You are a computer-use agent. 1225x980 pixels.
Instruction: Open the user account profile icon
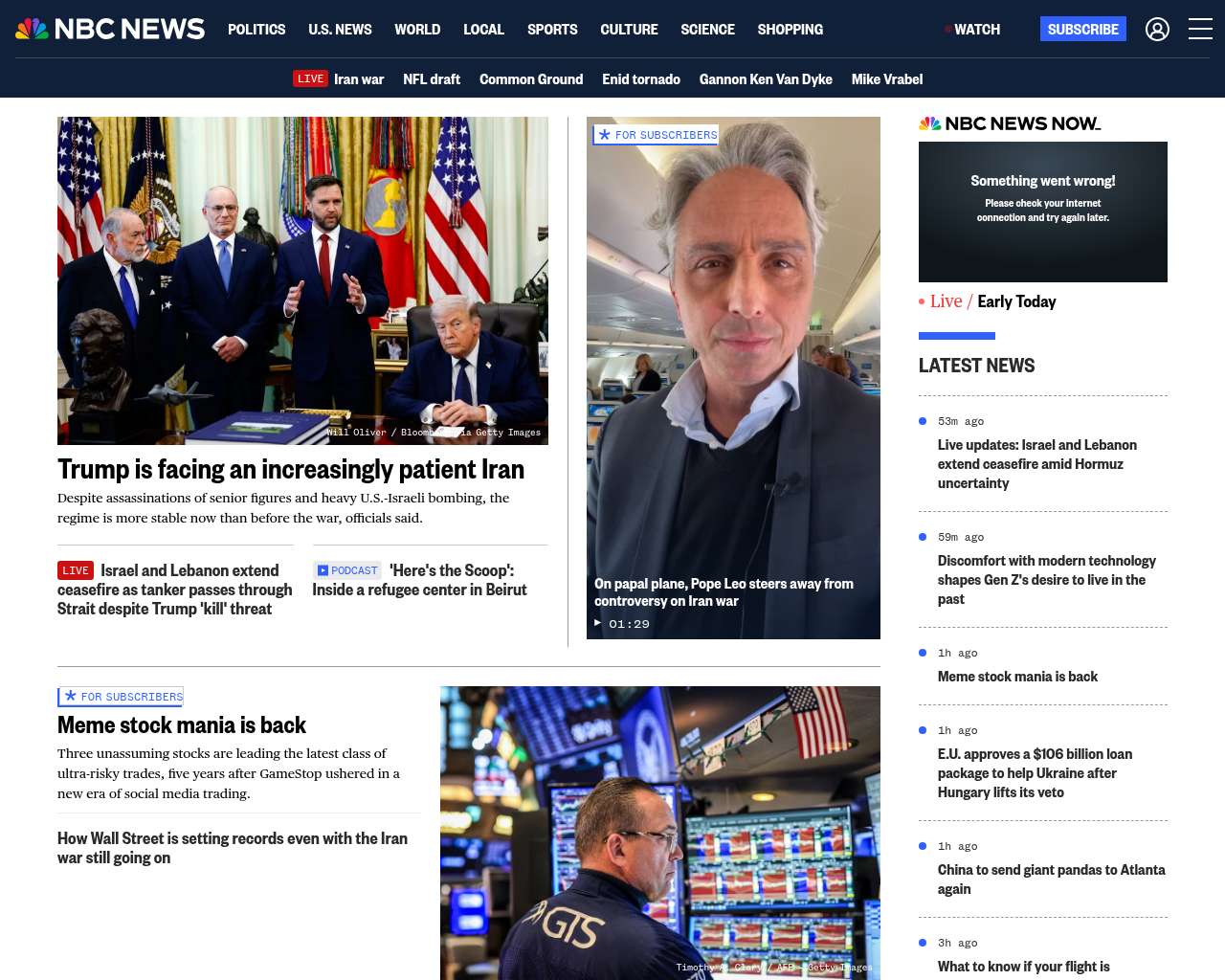(x=1157, y=30)
